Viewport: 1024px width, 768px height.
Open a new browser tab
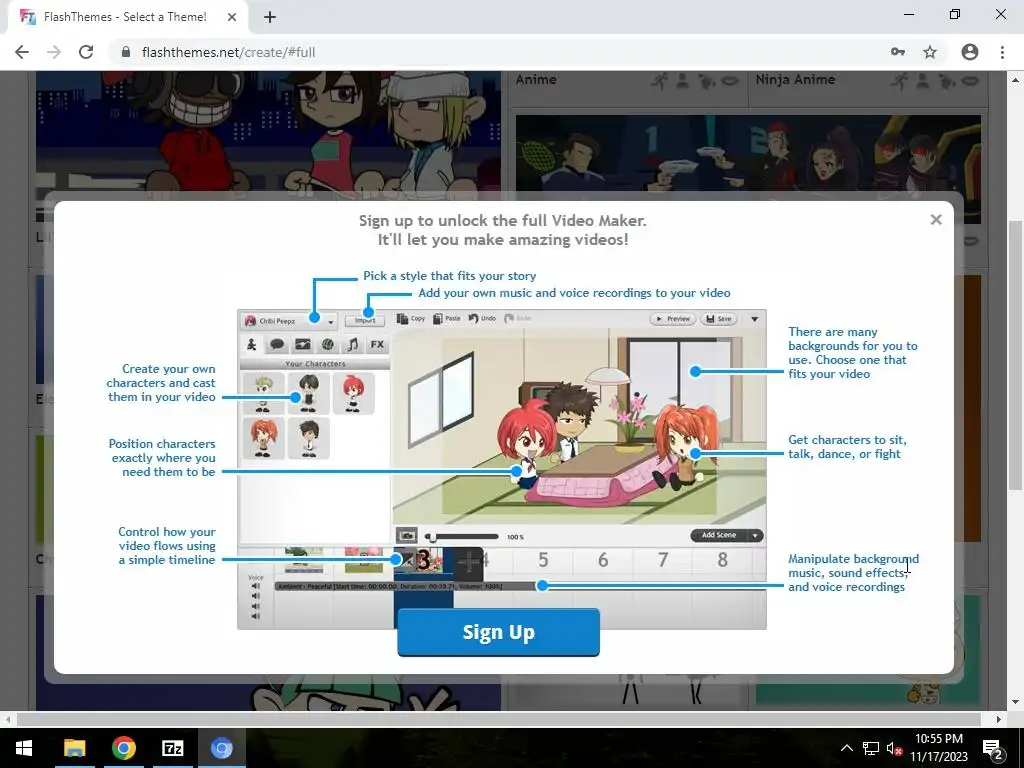pos(270,17)
